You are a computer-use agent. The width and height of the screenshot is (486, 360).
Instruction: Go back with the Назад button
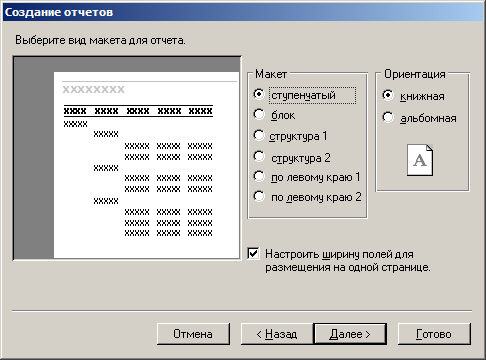pyautogui.click(x=277, y=334)
